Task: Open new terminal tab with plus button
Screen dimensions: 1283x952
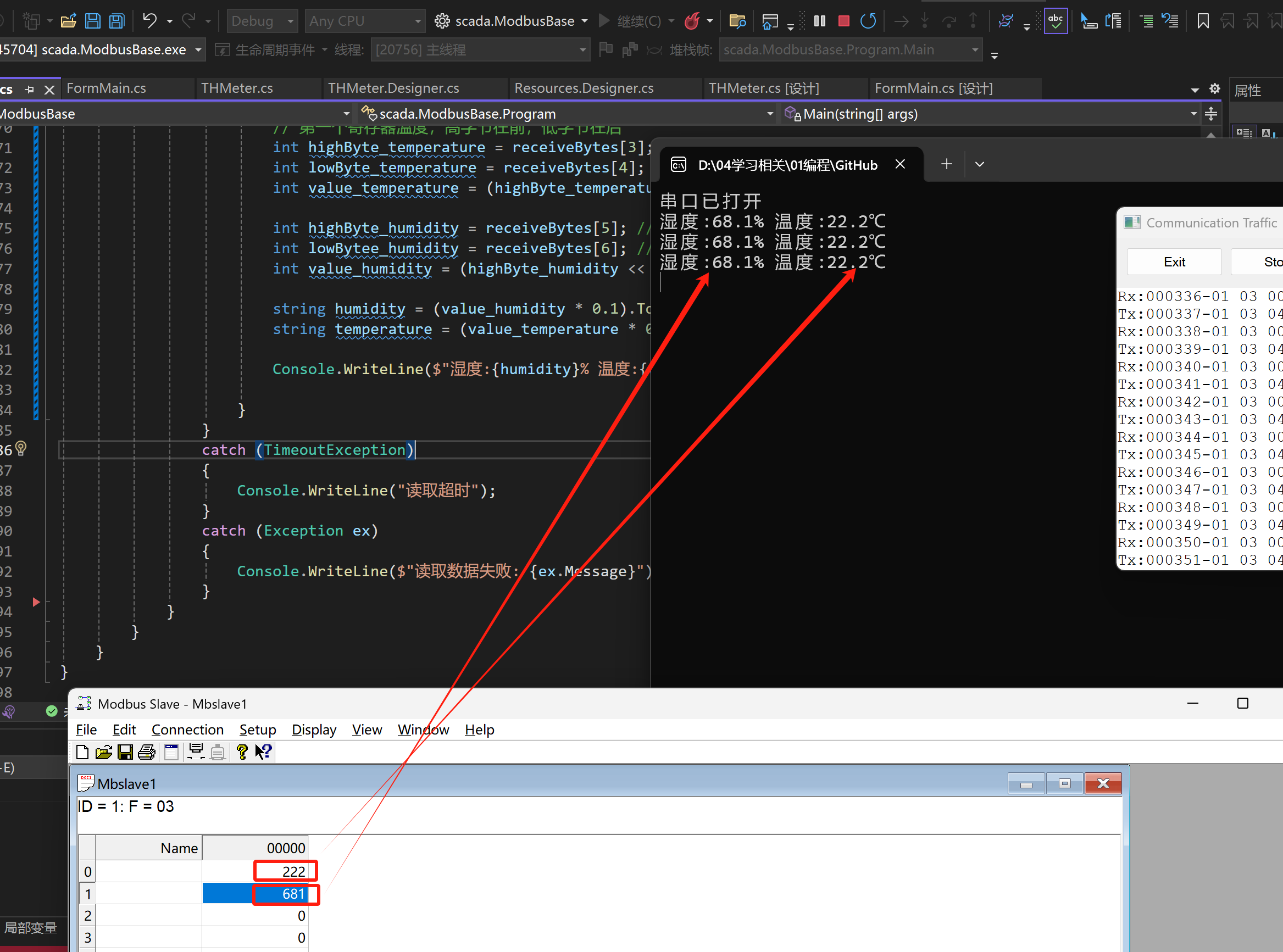Action: [x=946, y=164]
